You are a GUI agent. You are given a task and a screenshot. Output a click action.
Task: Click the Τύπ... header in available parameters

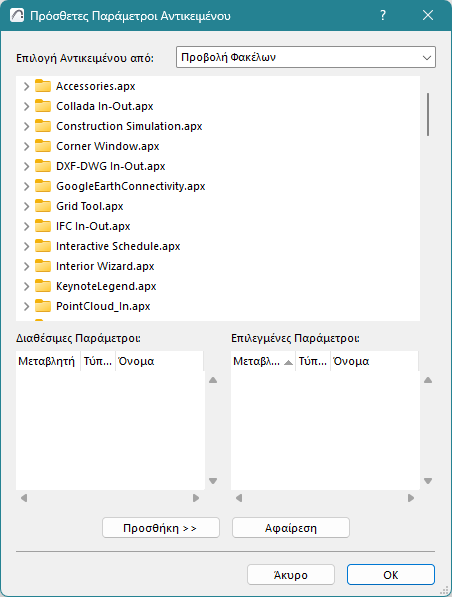click(x=98, y=361)
